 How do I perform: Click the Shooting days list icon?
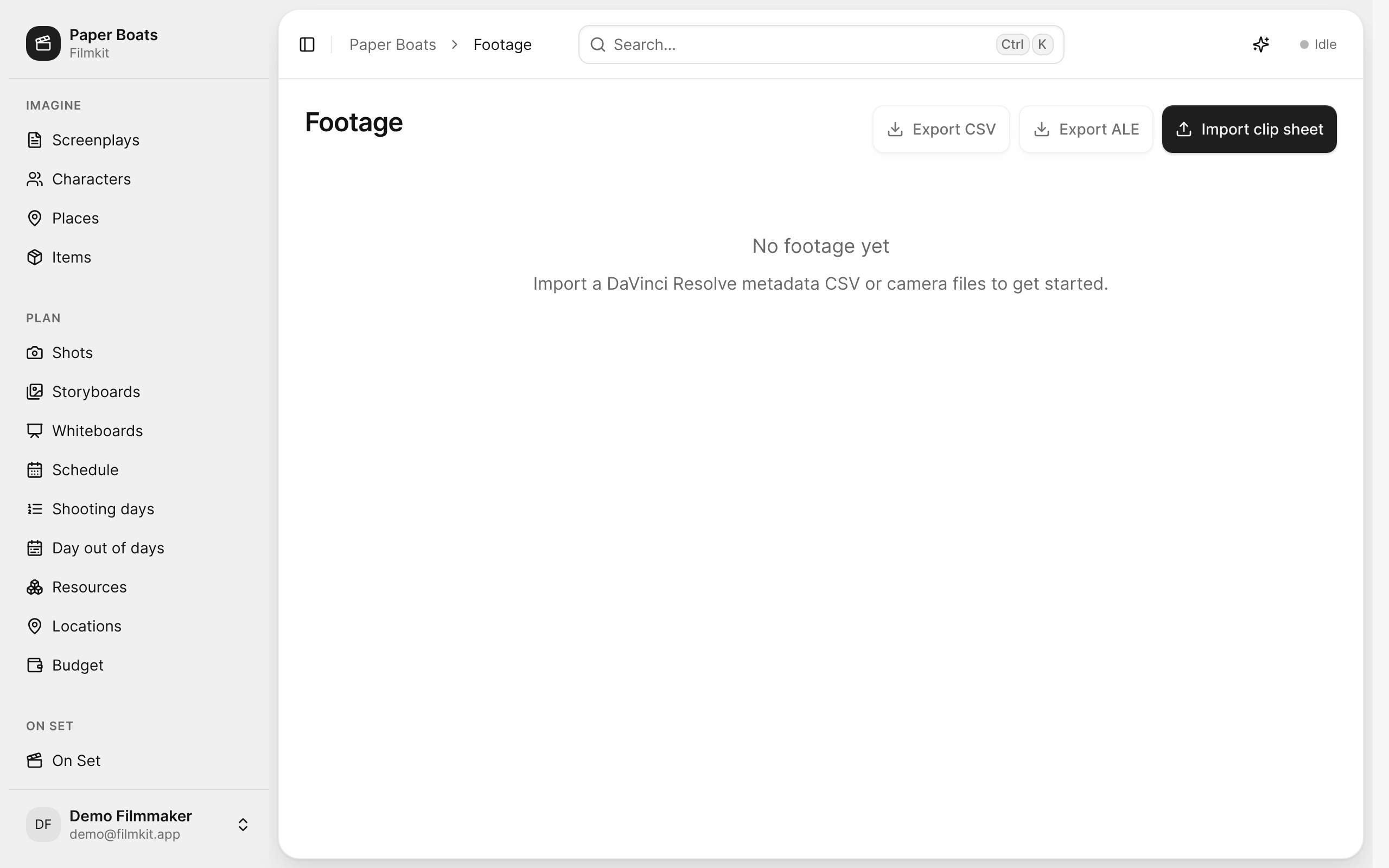tap(34, 509)
